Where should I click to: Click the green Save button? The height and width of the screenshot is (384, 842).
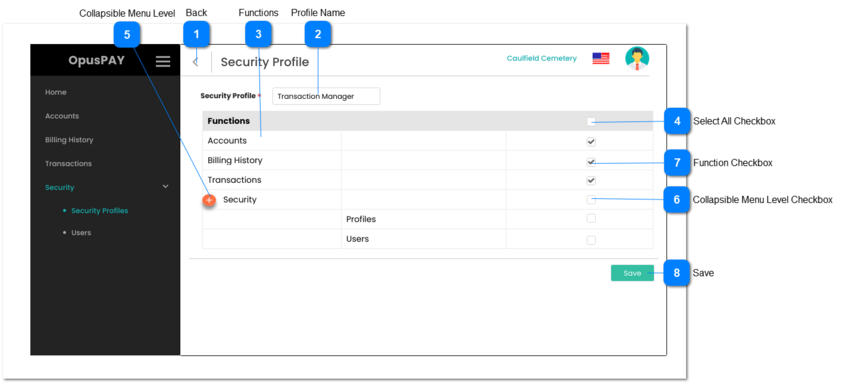click(x=632, y=273)
